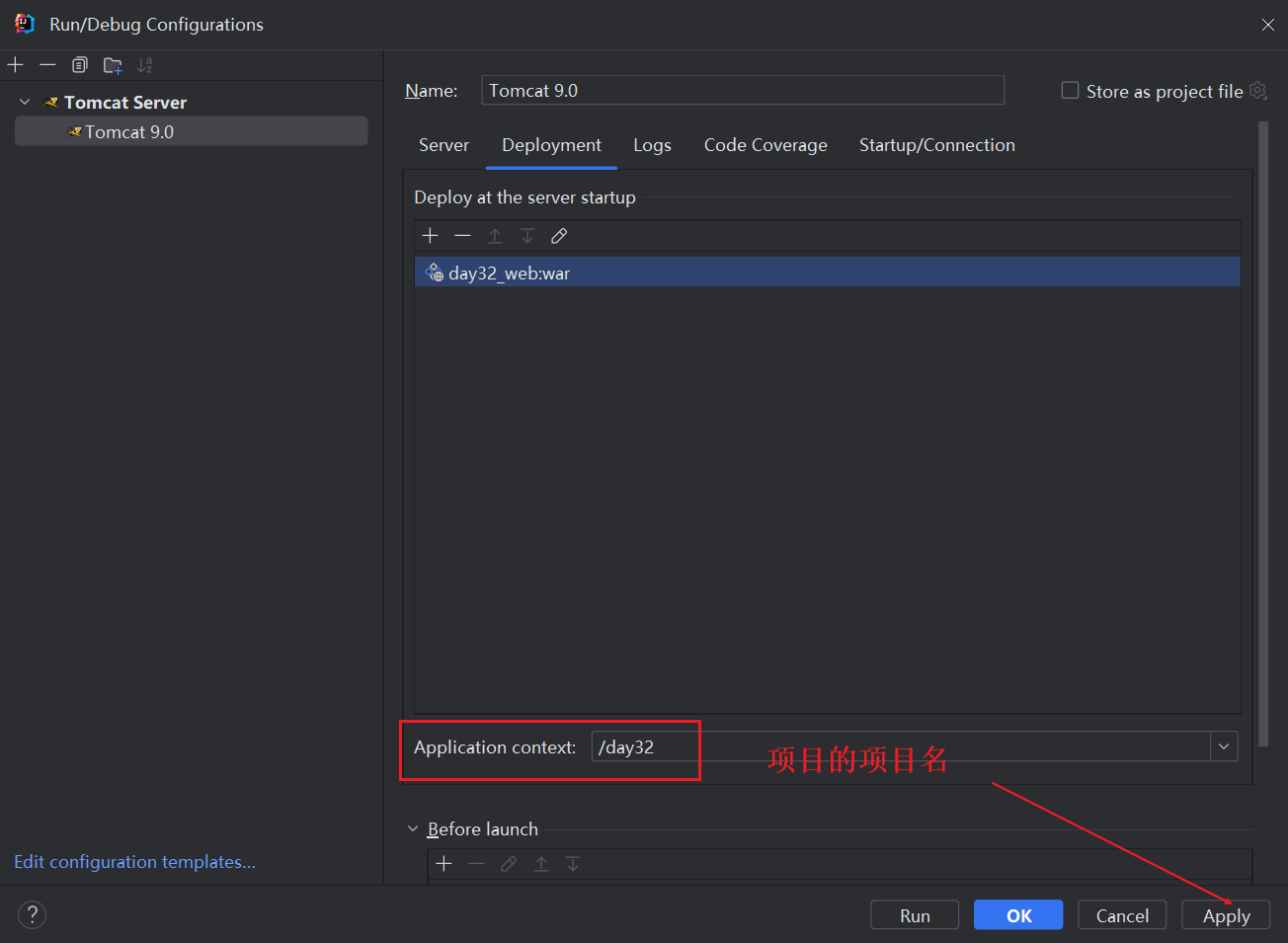Edit the Before launch task
1288x943 pixels.
pos(509,864)
